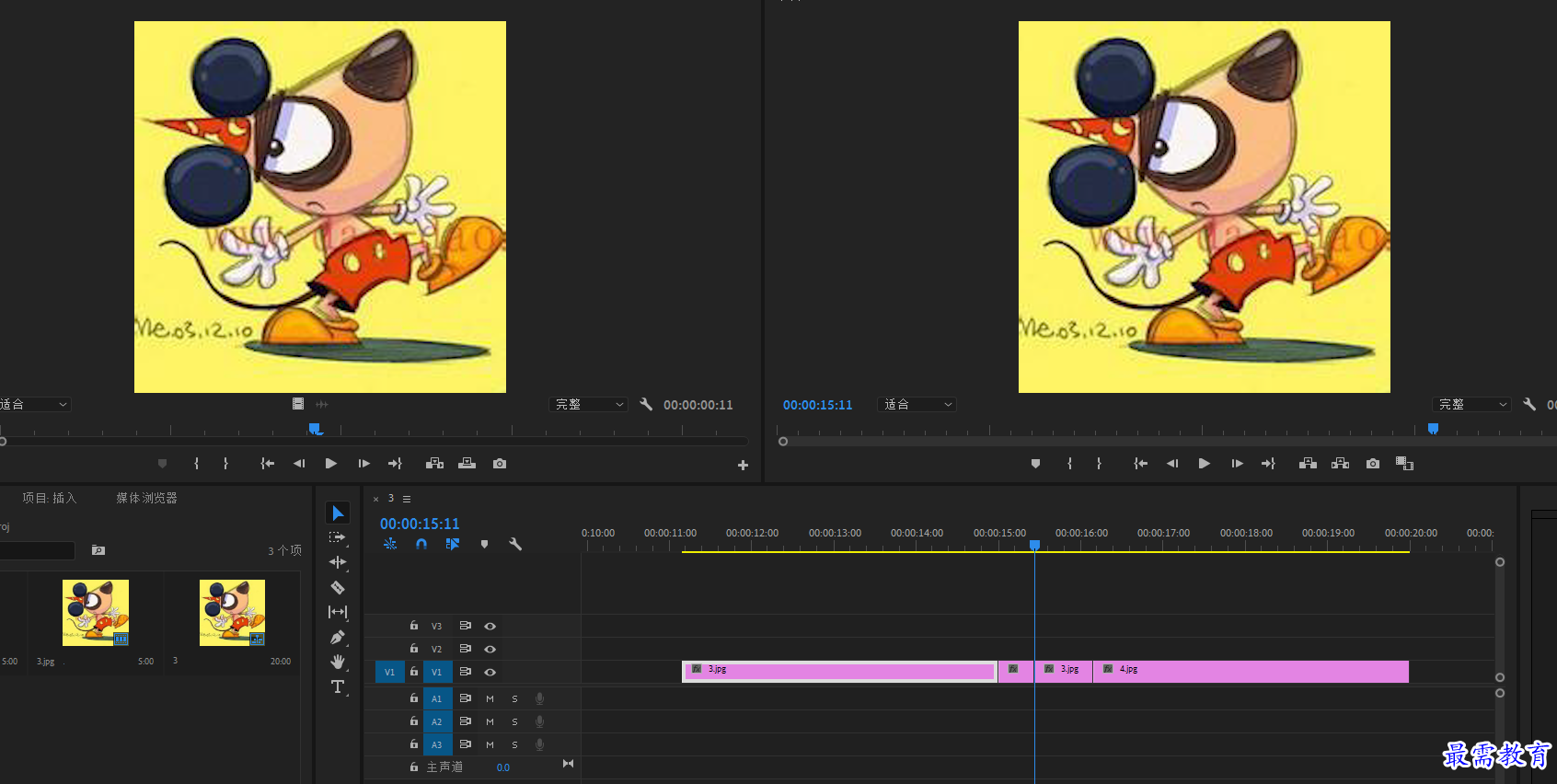Toggle Linked Selection in timeline
The image size is (1557, 784).
pyautogui.click(x=453, y=544)
